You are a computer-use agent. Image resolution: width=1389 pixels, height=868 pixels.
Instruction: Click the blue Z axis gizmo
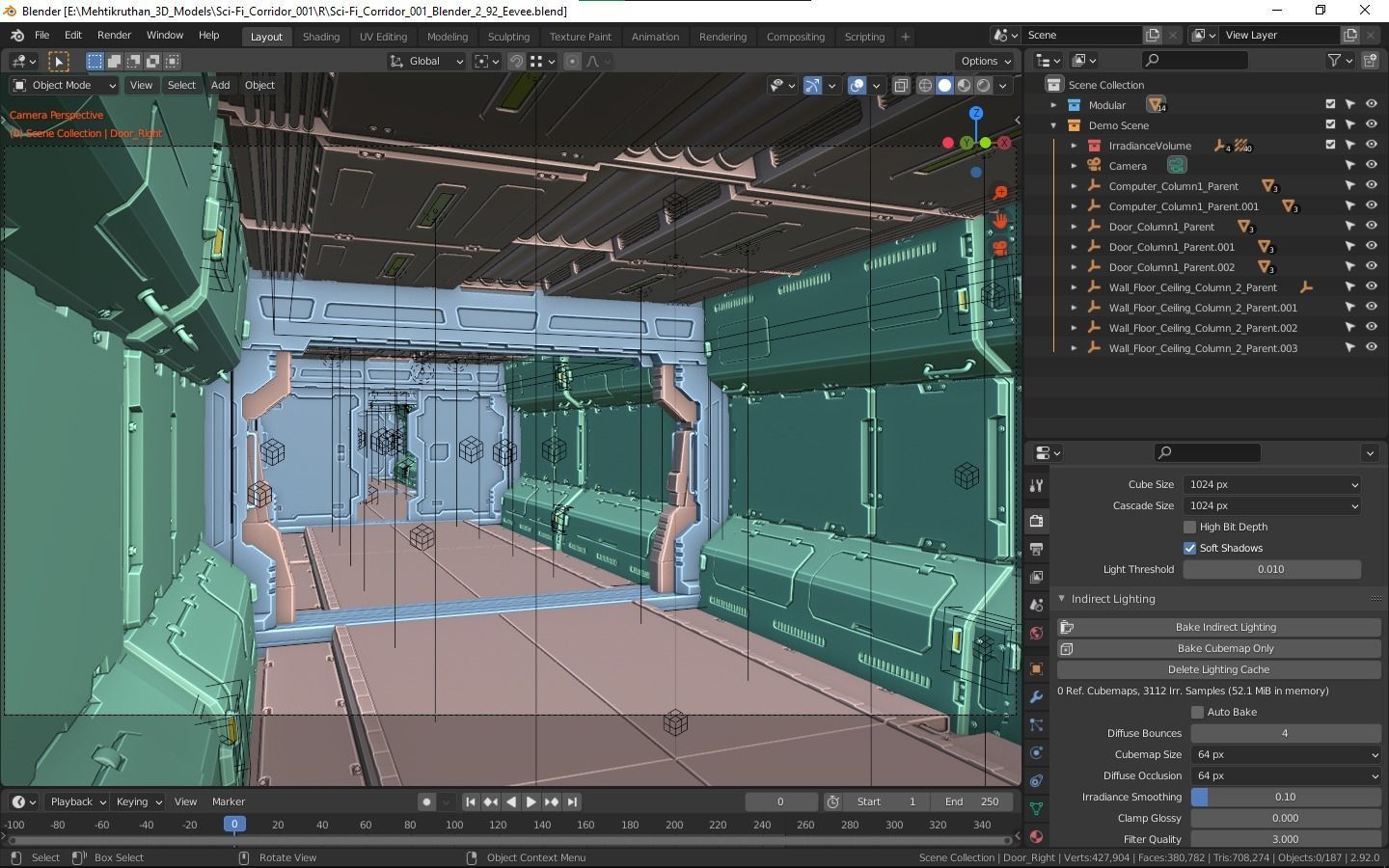pos(976,113)
